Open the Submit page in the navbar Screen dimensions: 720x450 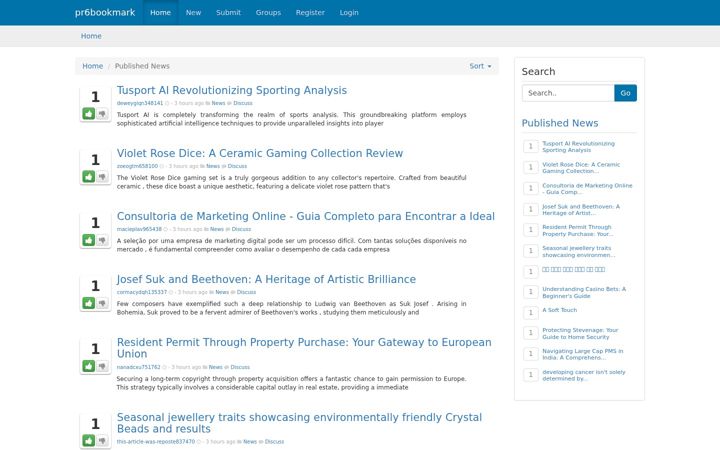tap(228, 12)
